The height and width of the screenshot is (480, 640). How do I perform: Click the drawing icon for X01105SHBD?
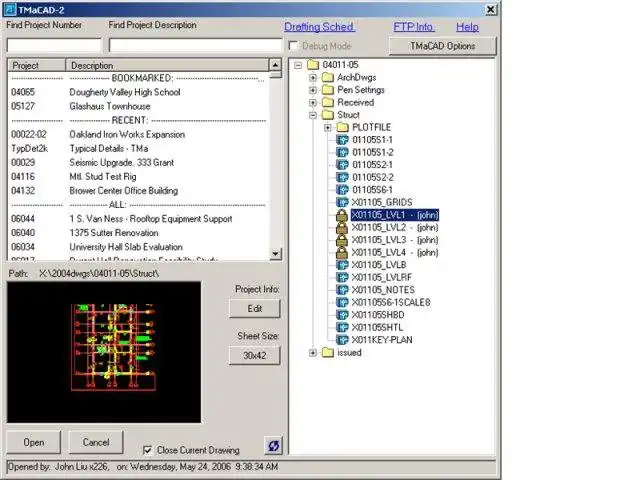tap(342, 315)
